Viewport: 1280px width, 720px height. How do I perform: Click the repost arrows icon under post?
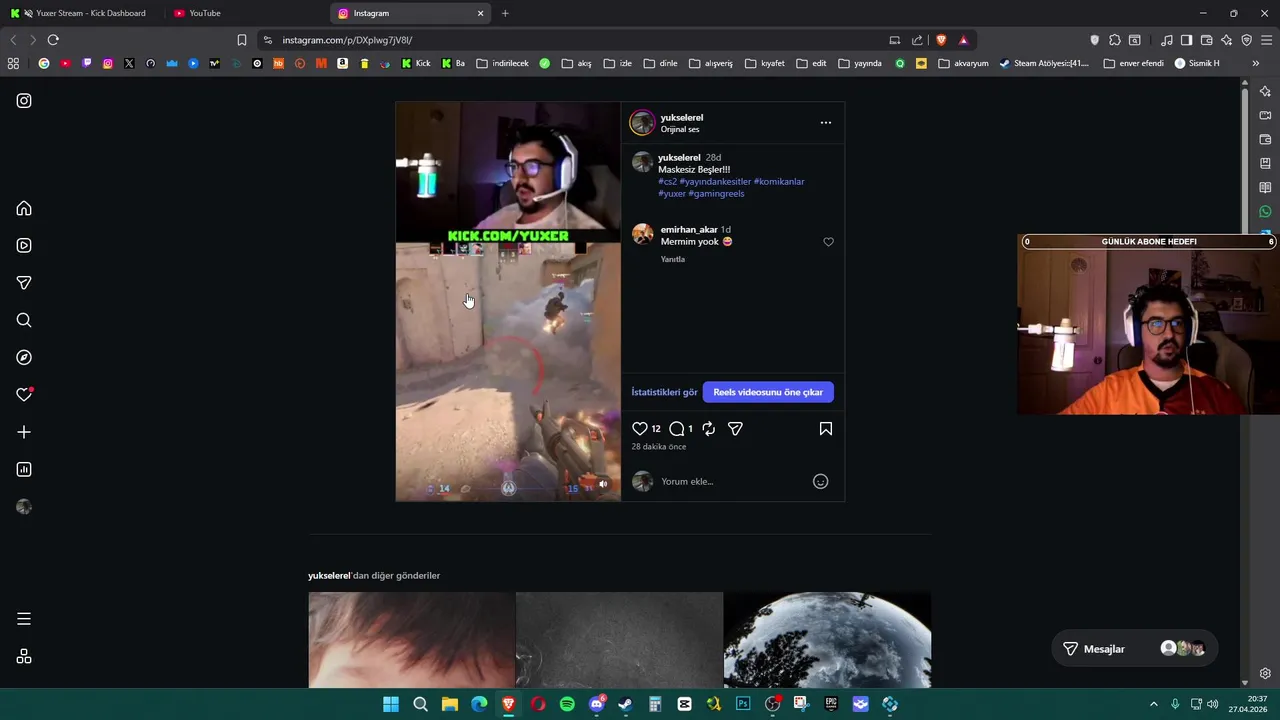coord(708,428)
